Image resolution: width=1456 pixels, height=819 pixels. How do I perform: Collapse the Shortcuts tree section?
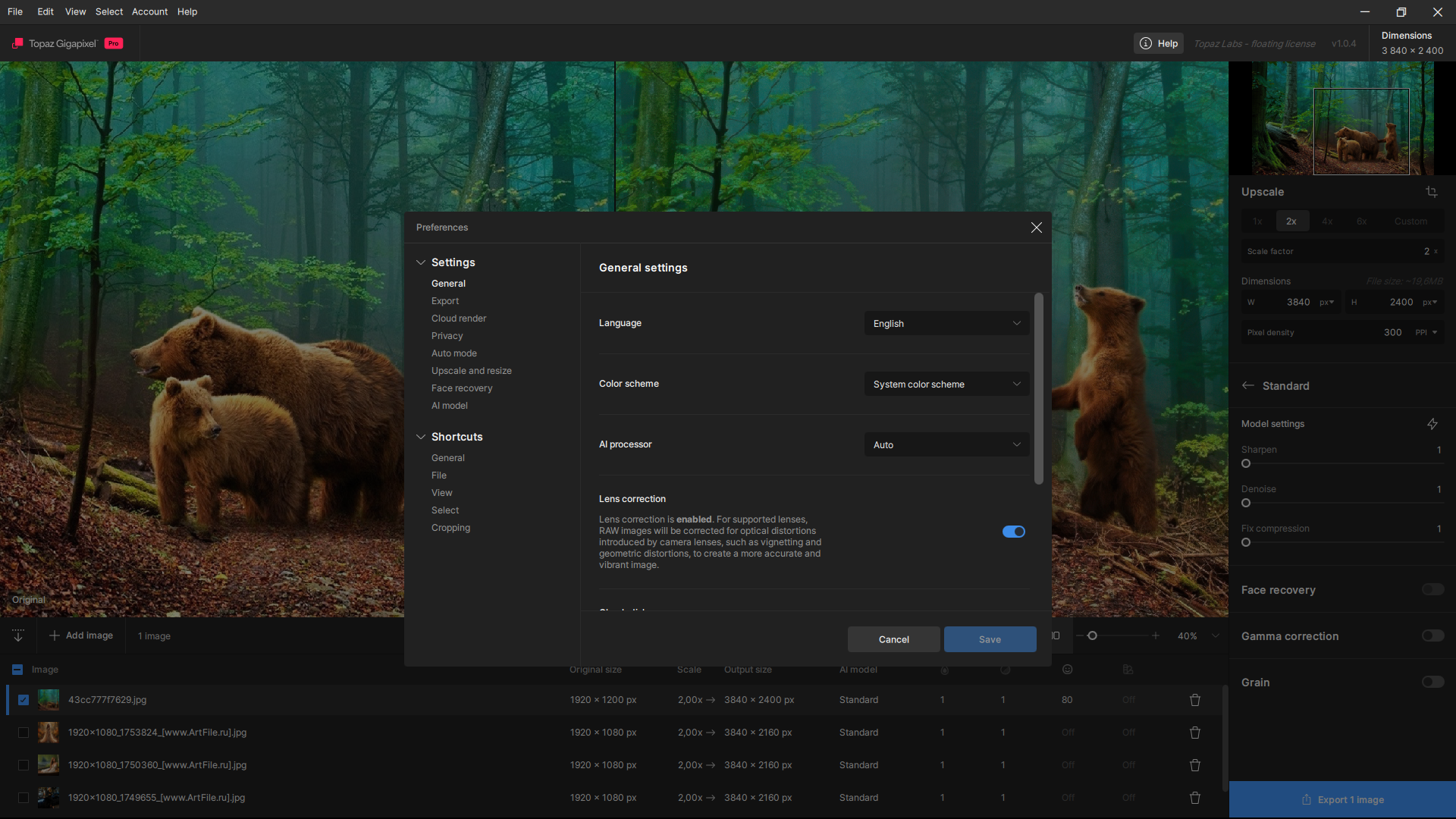pos(421,437)
